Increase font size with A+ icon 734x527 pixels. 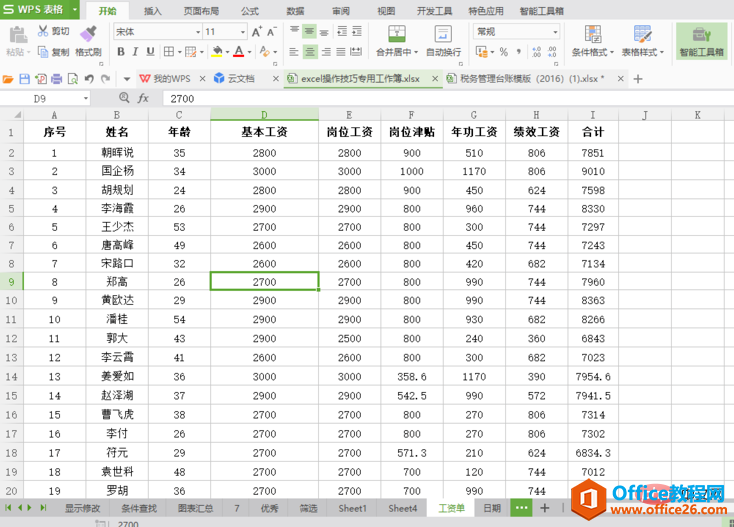pos(257,32)
